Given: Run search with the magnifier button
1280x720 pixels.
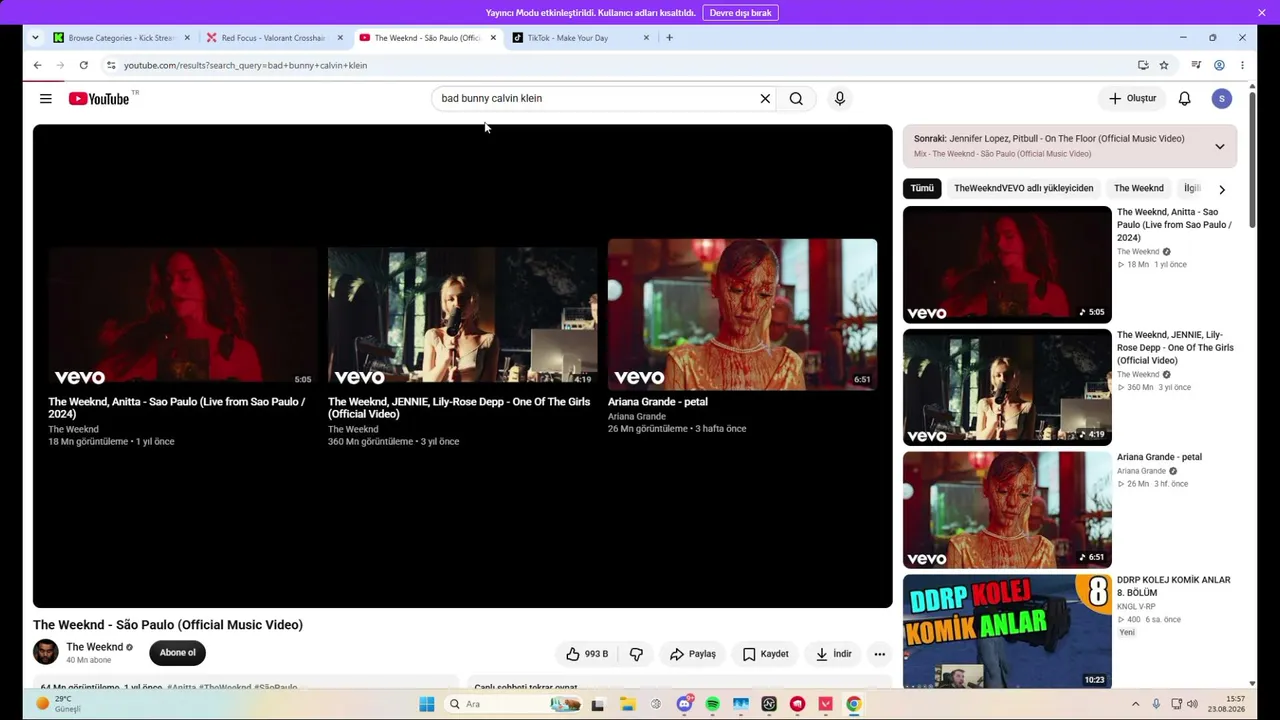Looking at the screenshot, I should [x=796, y=98].
